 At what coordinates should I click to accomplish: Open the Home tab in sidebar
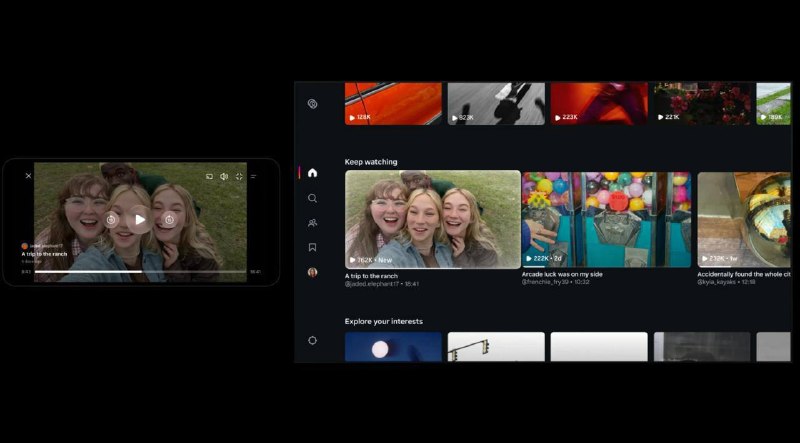pos(312,173)
